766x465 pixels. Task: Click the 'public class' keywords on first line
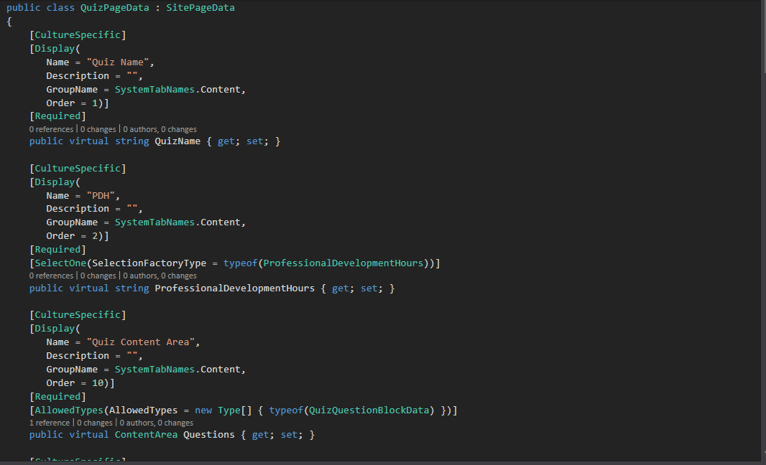[40, 8]
